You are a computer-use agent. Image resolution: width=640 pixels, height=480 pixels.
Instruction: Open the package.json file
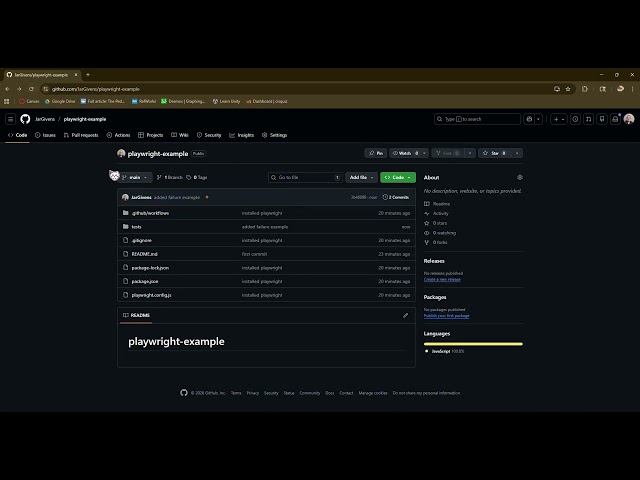tap(145, 281)
